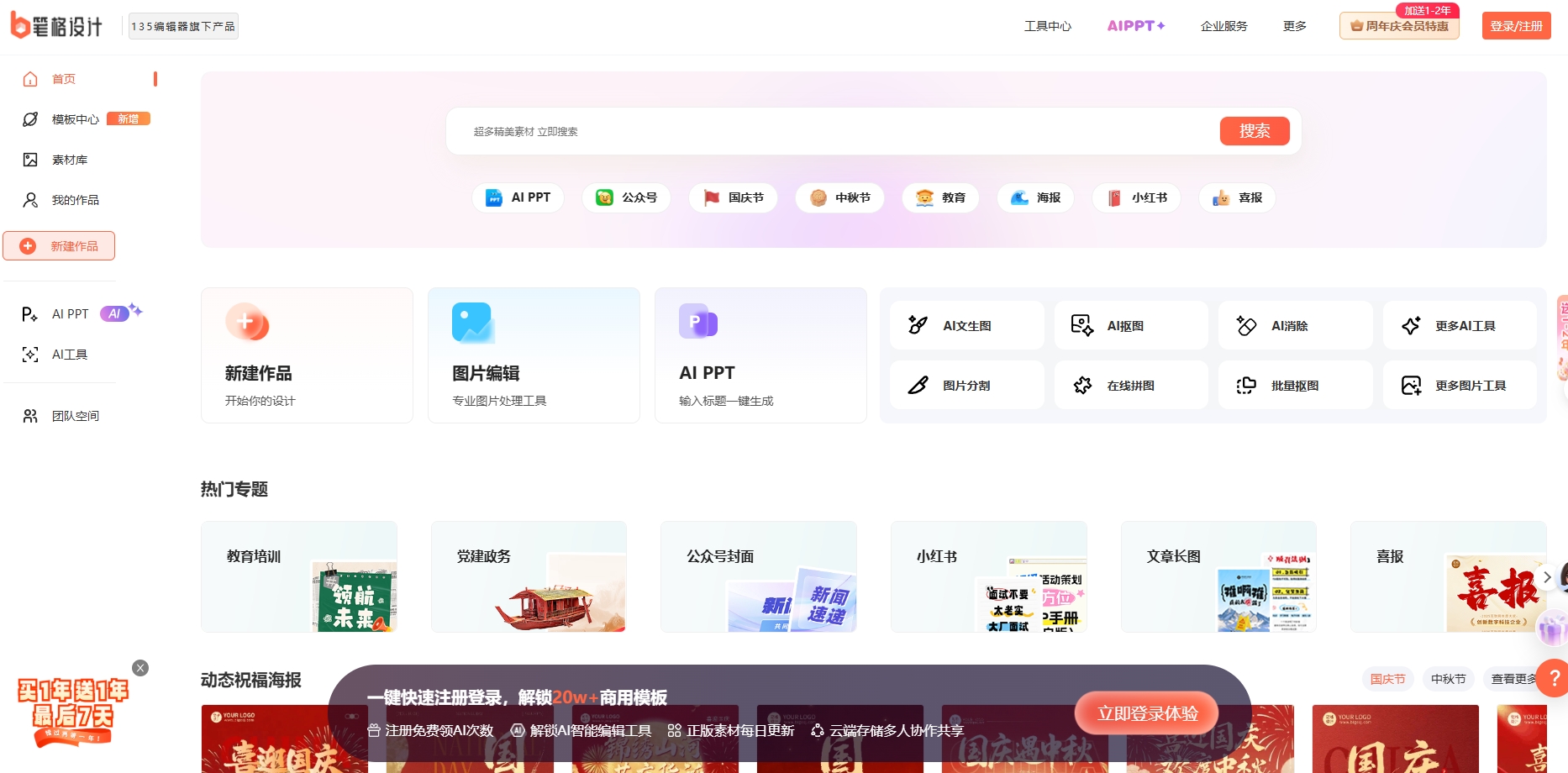This screenshot has height=773, width=1568.
Task: Select the 图片分割 image splitting tool
Action: (966, 385)
